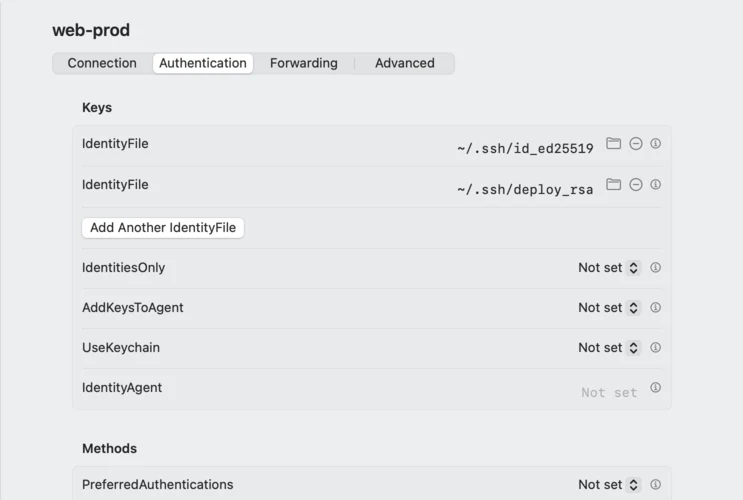
Task: Show info for id_ed25519 IdentityFile
Action: 655,143
